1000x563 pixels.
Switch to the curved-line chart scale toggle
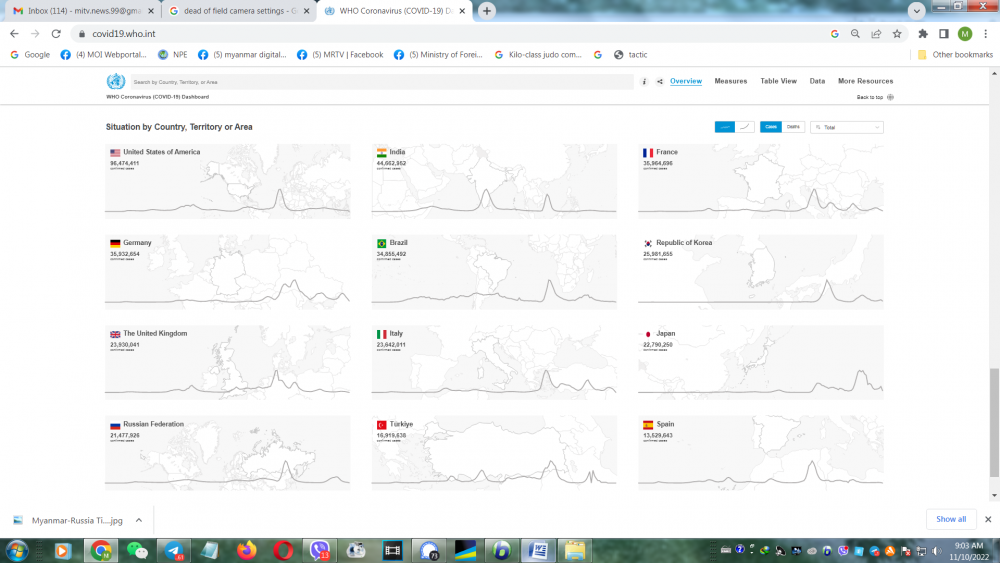(x=745, y=127)
